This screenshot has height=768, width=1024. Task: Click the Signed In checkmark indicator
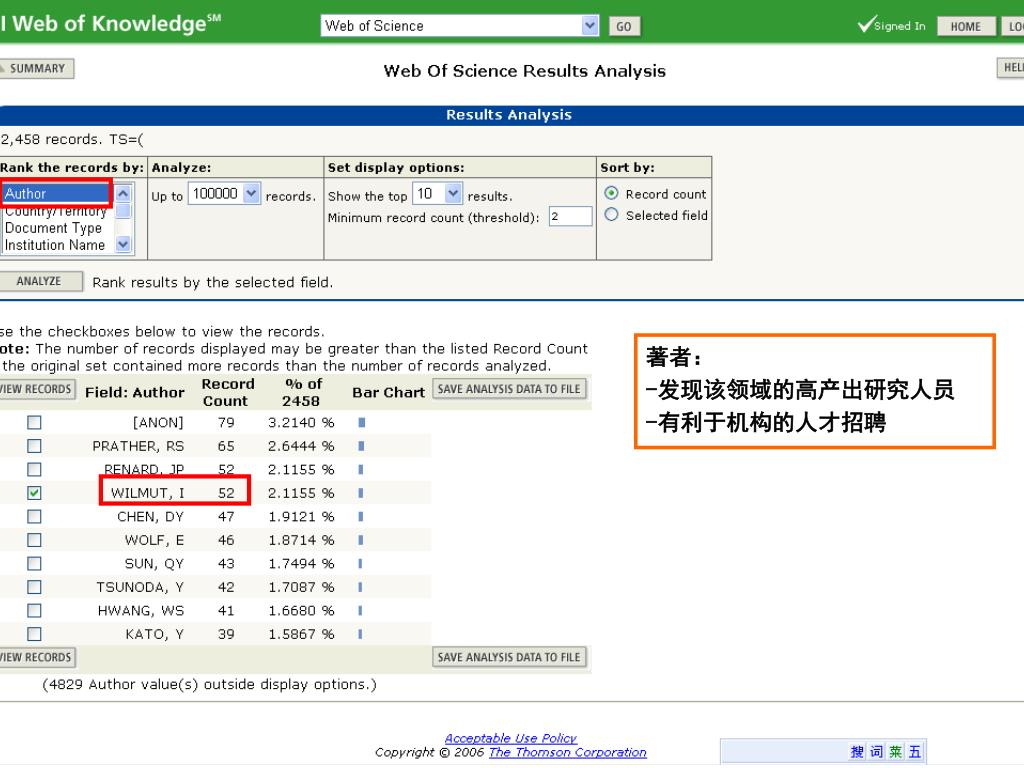coord(891,25)
